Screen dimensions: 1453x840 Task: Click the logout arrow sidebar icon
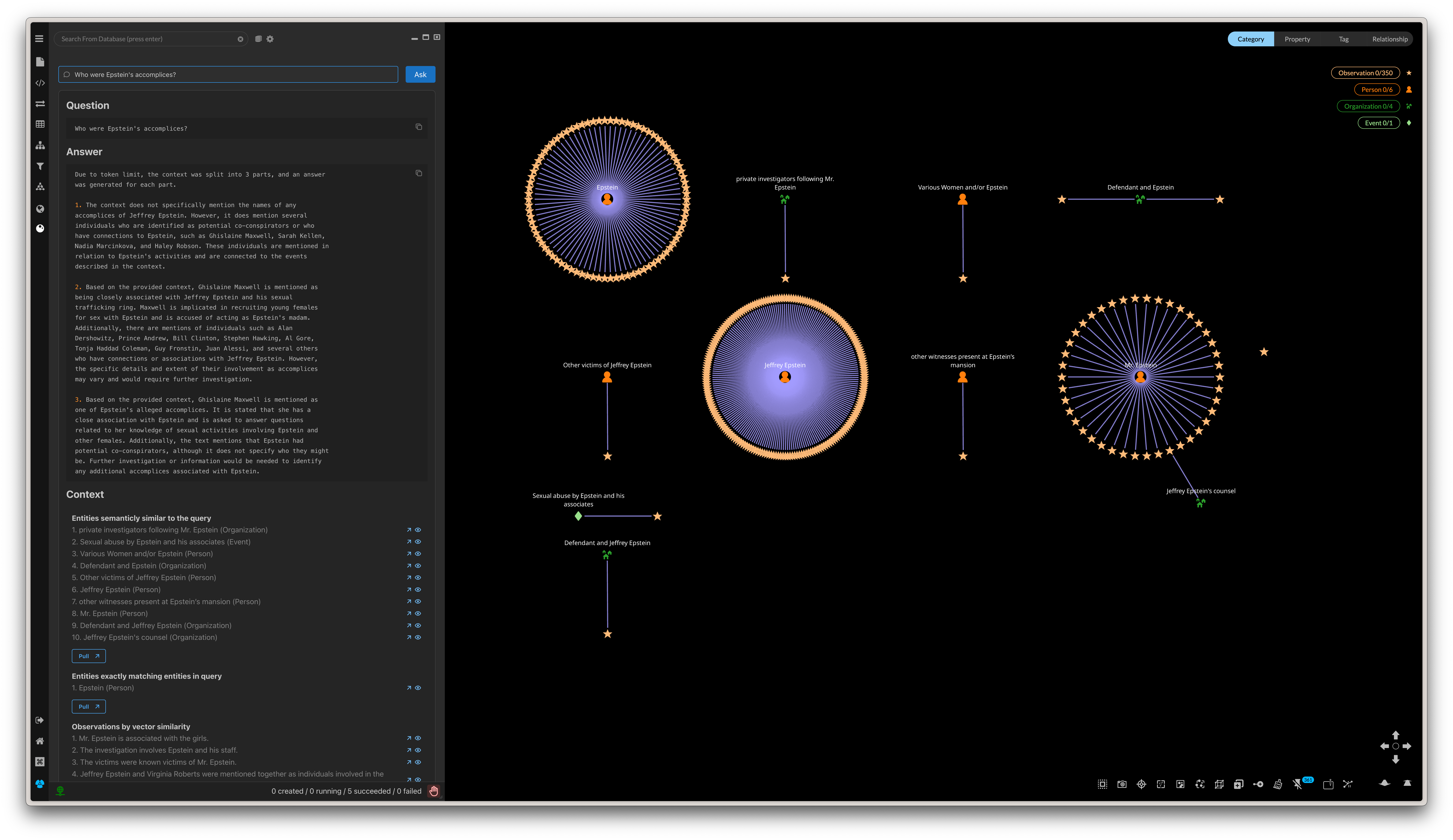[x=40, y=720]
